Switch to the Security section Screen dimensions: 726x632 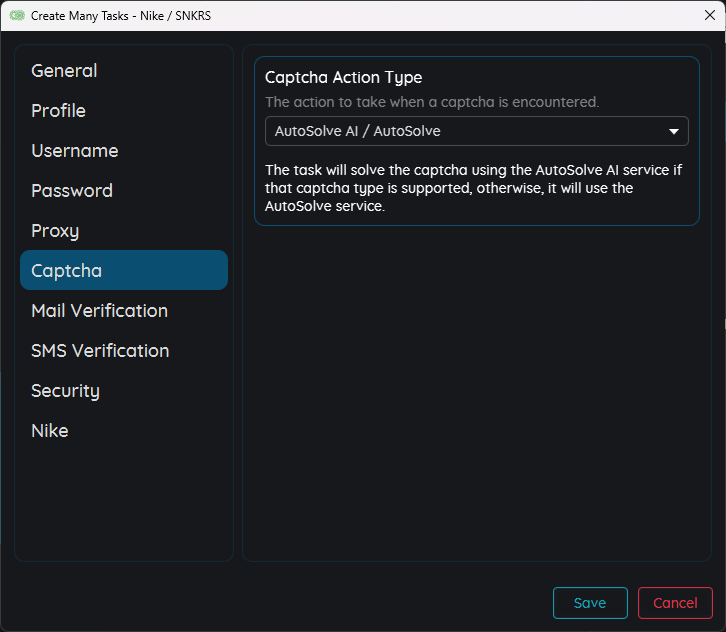[65, 391]
